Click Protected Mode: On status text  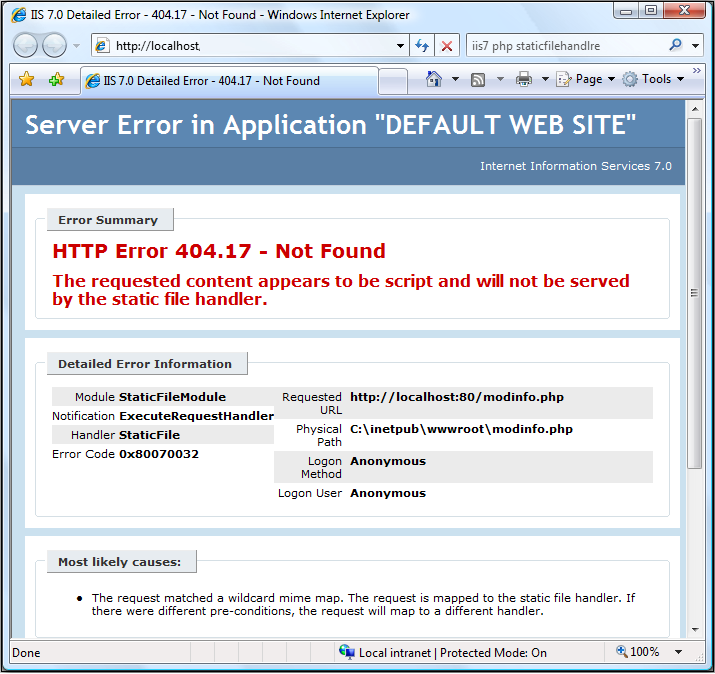pos(493,653)
